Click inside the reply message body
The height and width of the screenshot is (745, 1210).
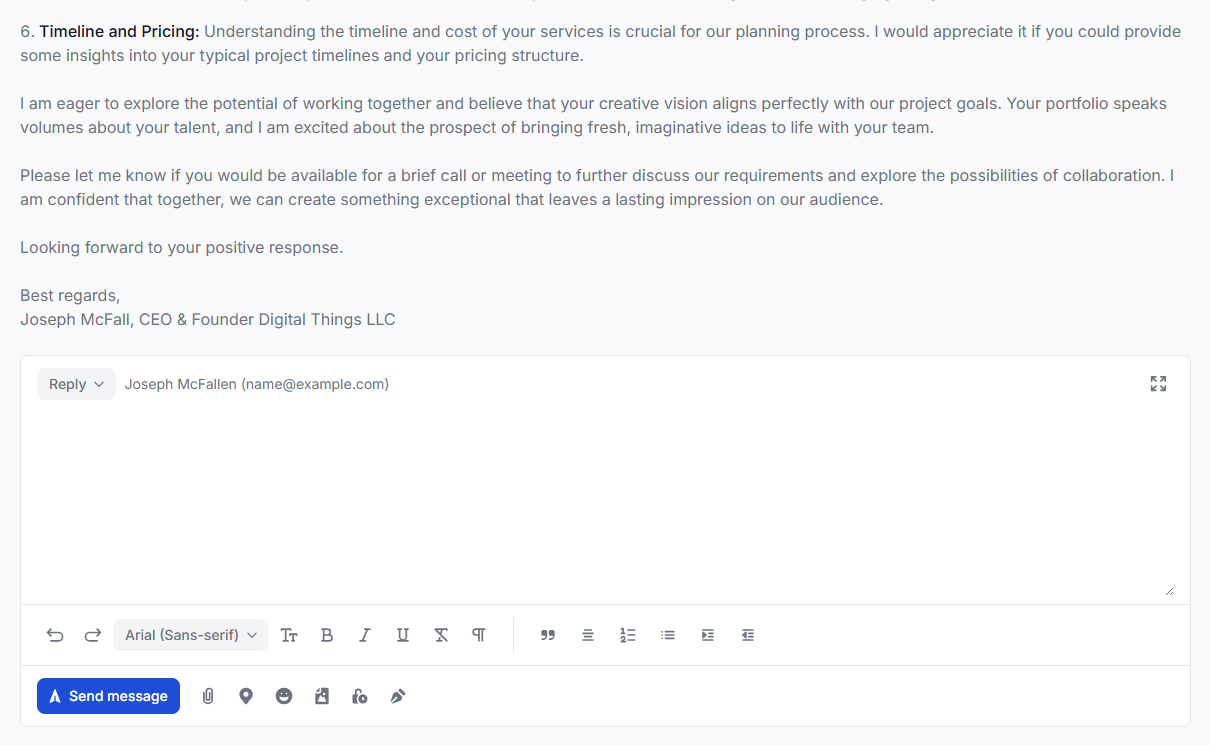pyautogui.click(x=600, y=500)
